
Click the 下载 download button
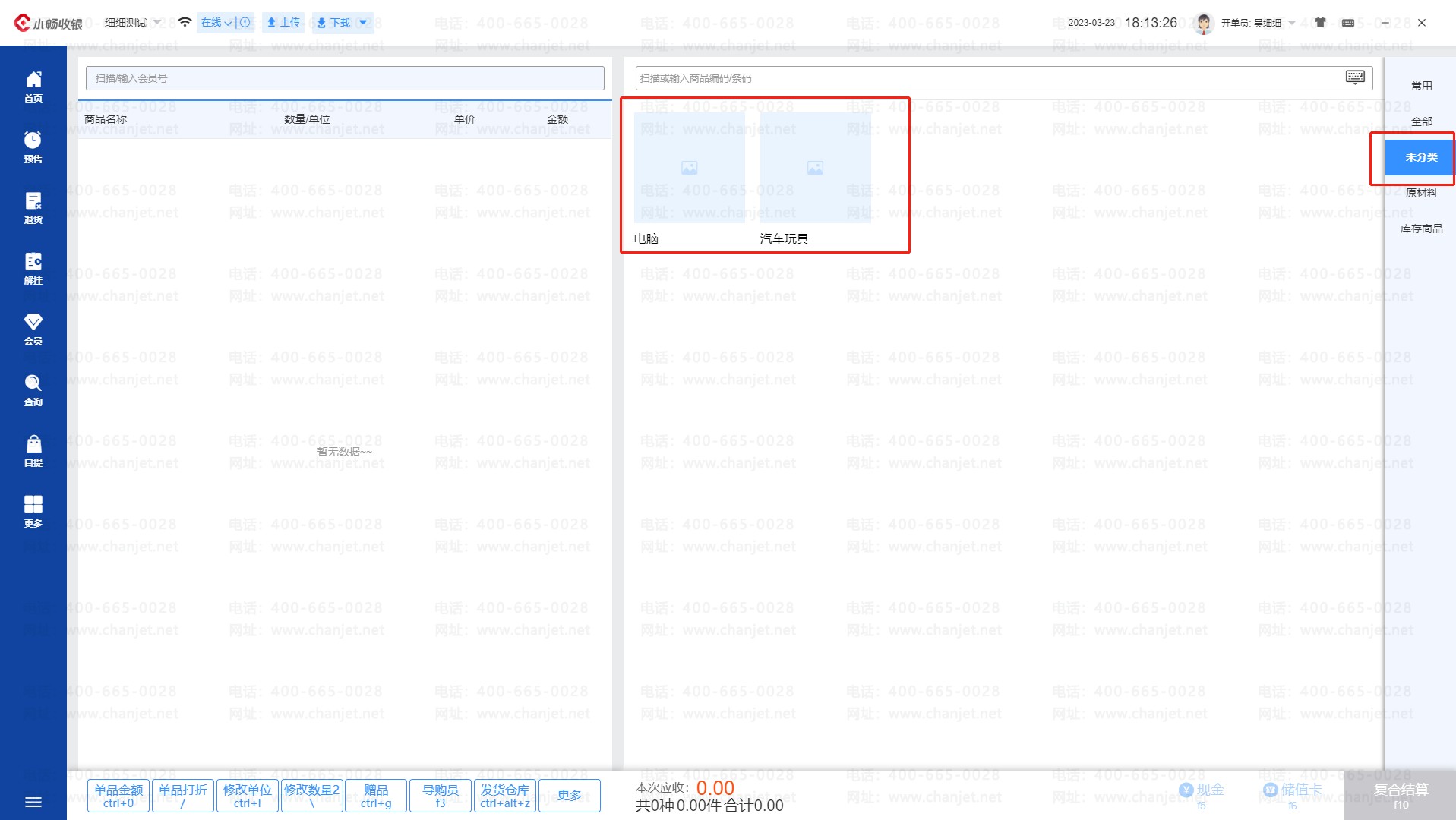(333, 22)
